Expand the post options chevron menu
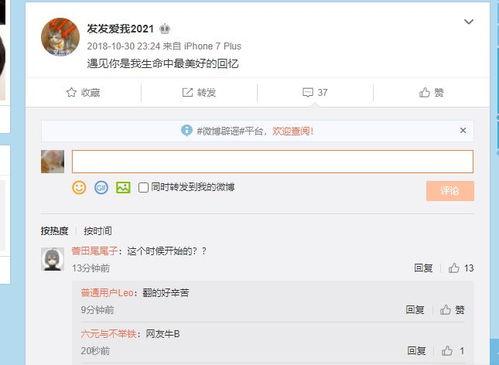The height and width of the screenshot is (365, 499). click(x=469, y=22)
